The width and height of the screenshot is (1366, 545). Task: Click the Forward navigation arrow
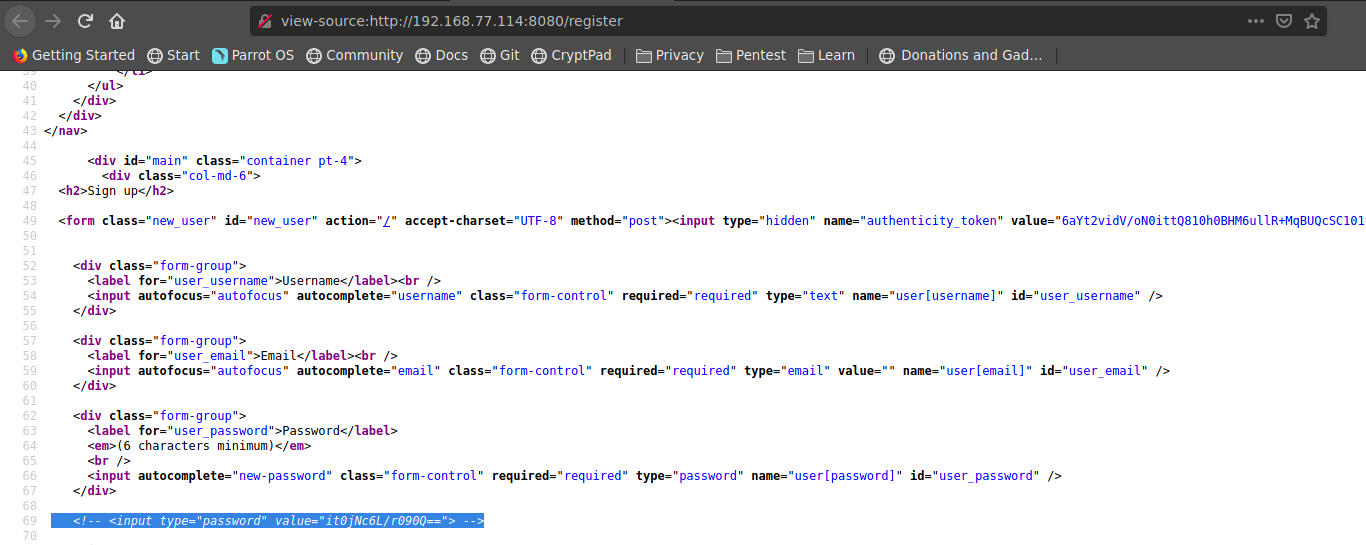point(53,20)
